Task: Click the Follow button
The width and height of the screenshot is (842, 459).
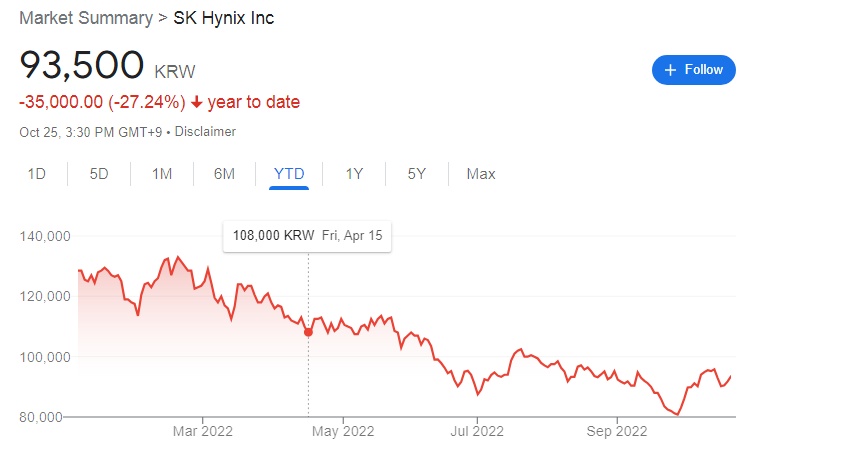Action: tap(693, 70)
